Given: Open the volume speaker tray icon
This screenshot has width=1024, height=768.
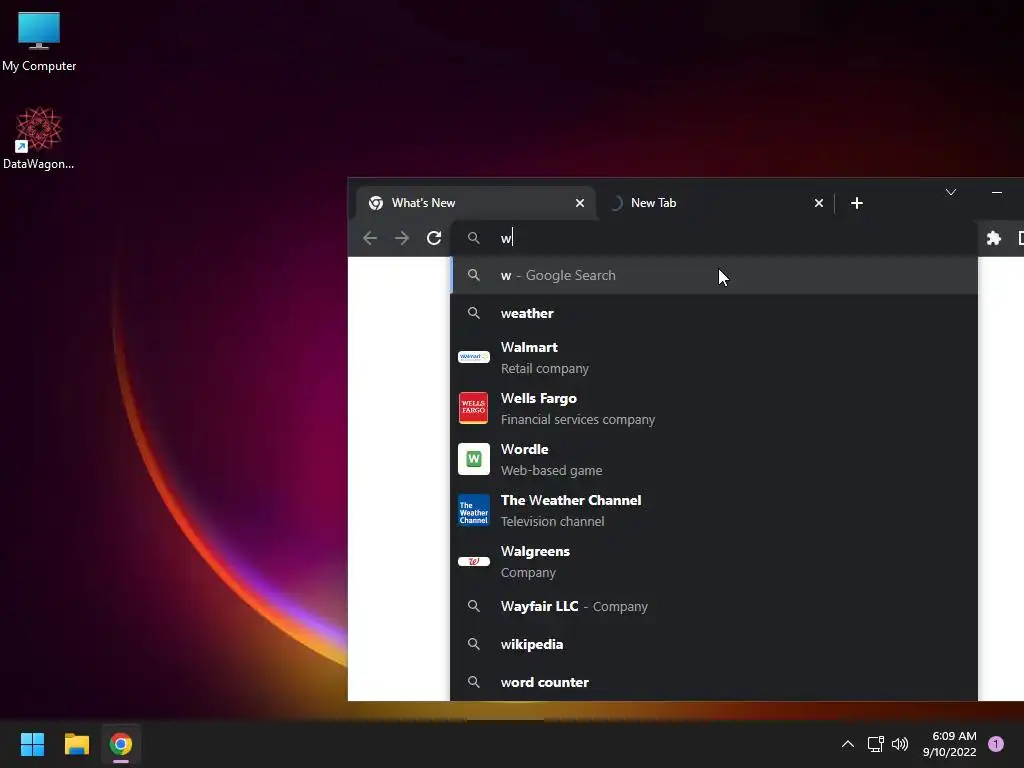Looking at the screenshot, I should [900, 744].
